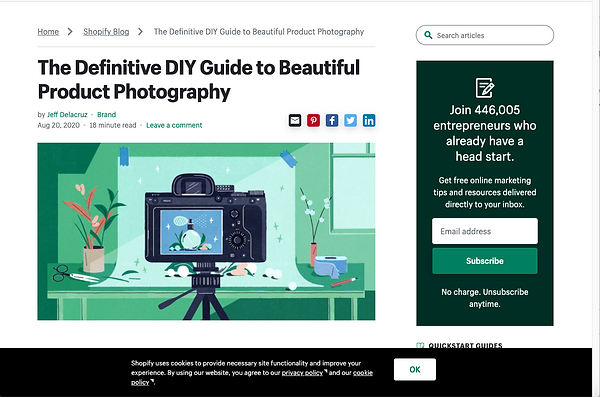Share article via email icon
This screenshot has width=600, height=397.
pyautogui.click(x=295, y=121)
